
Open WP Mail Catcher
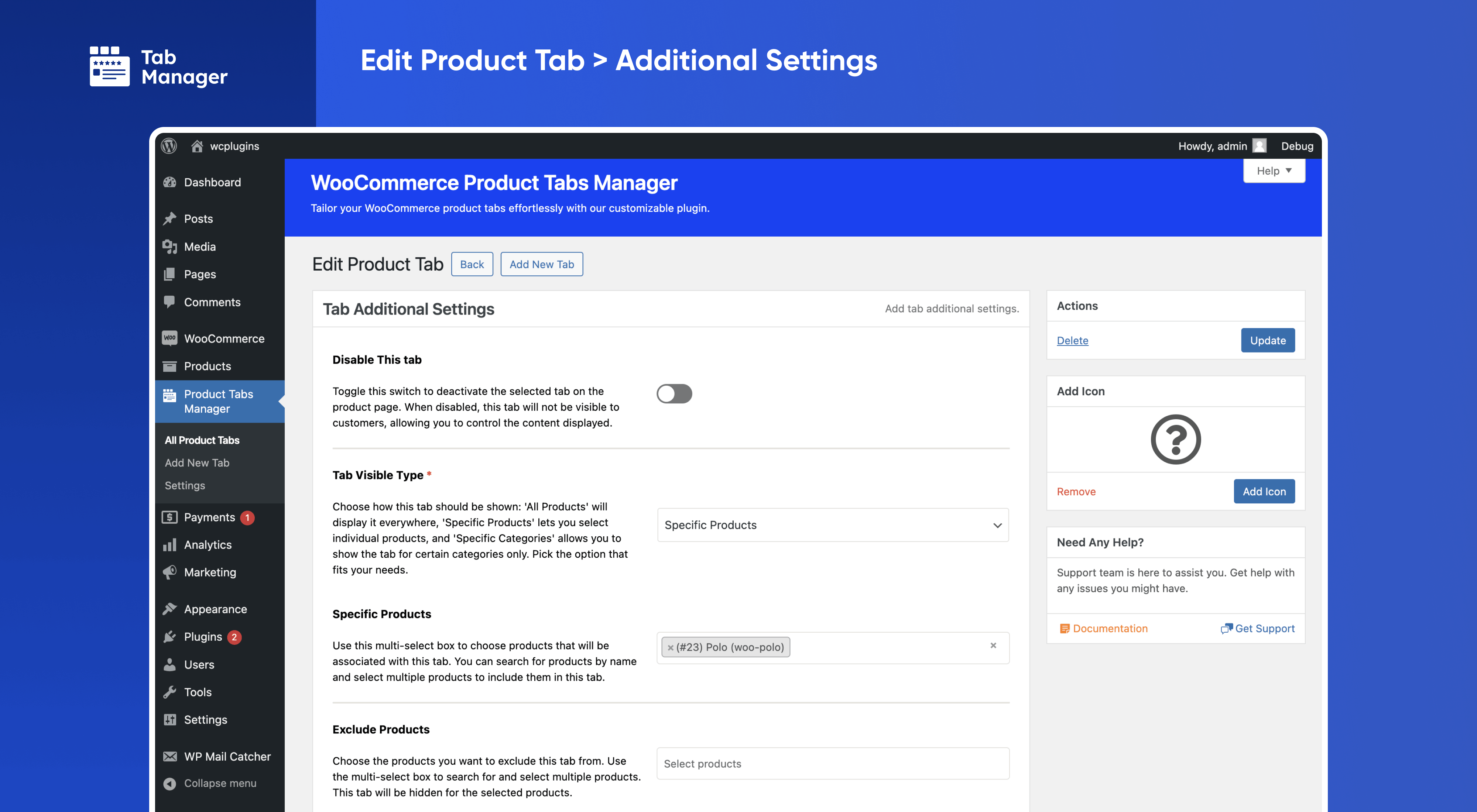pyautogui.click(x=226, y=756)
